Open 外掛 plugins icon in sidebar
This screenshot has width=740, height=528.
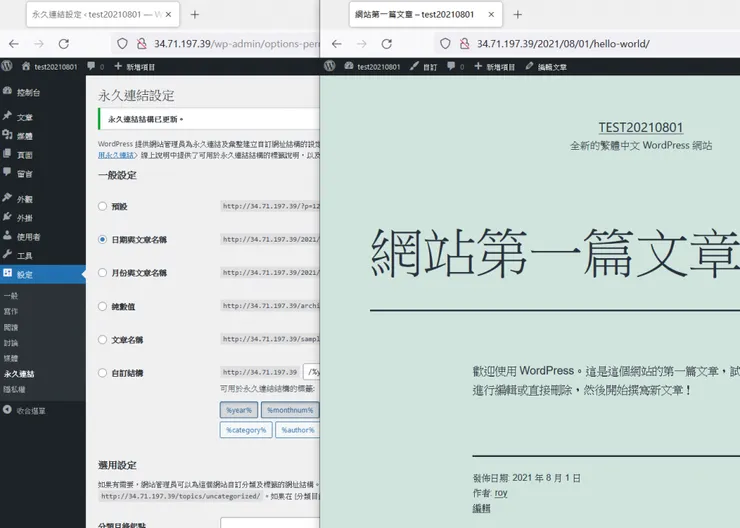tap(7, 217)
